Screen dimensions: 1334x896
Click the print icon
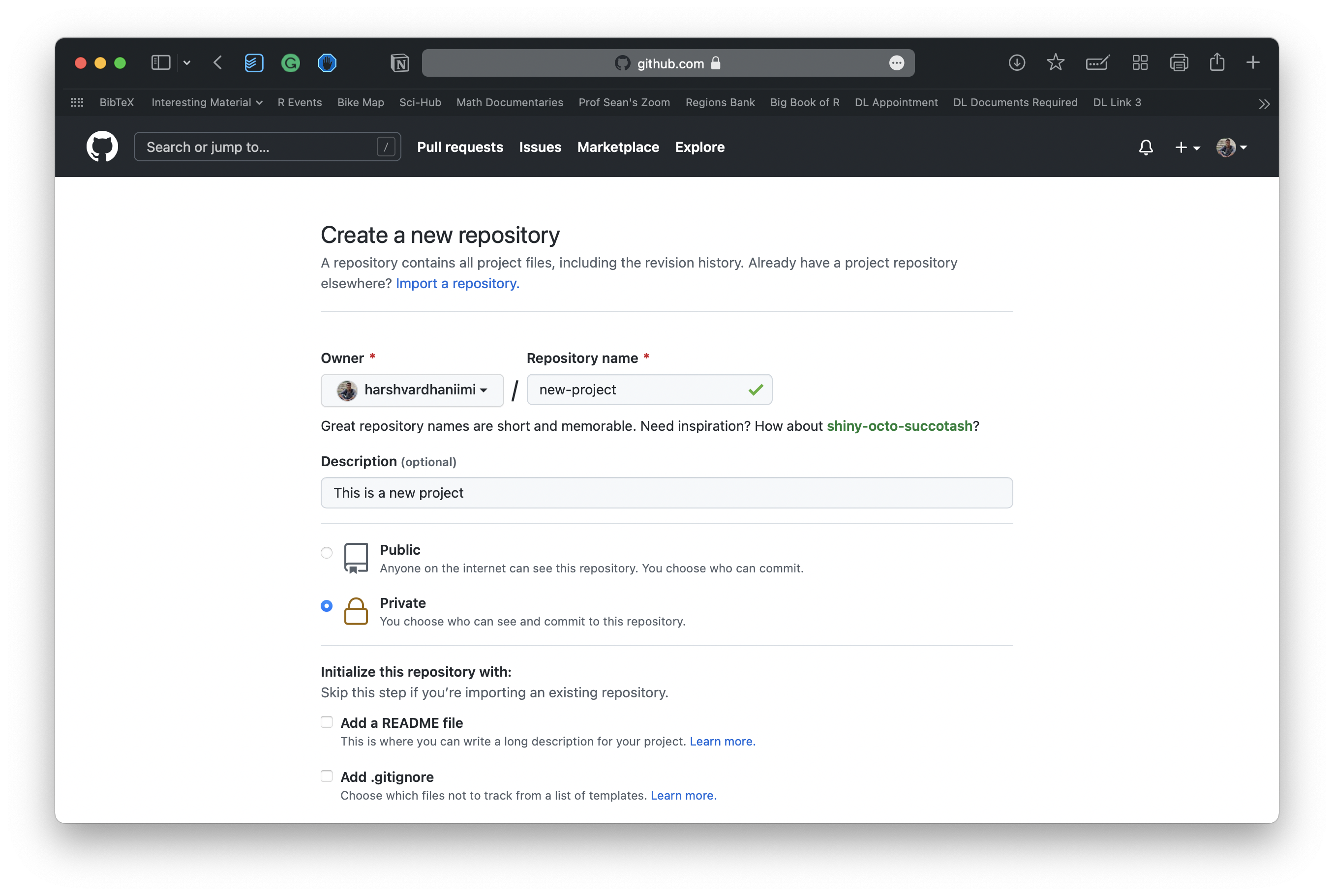1179,63
